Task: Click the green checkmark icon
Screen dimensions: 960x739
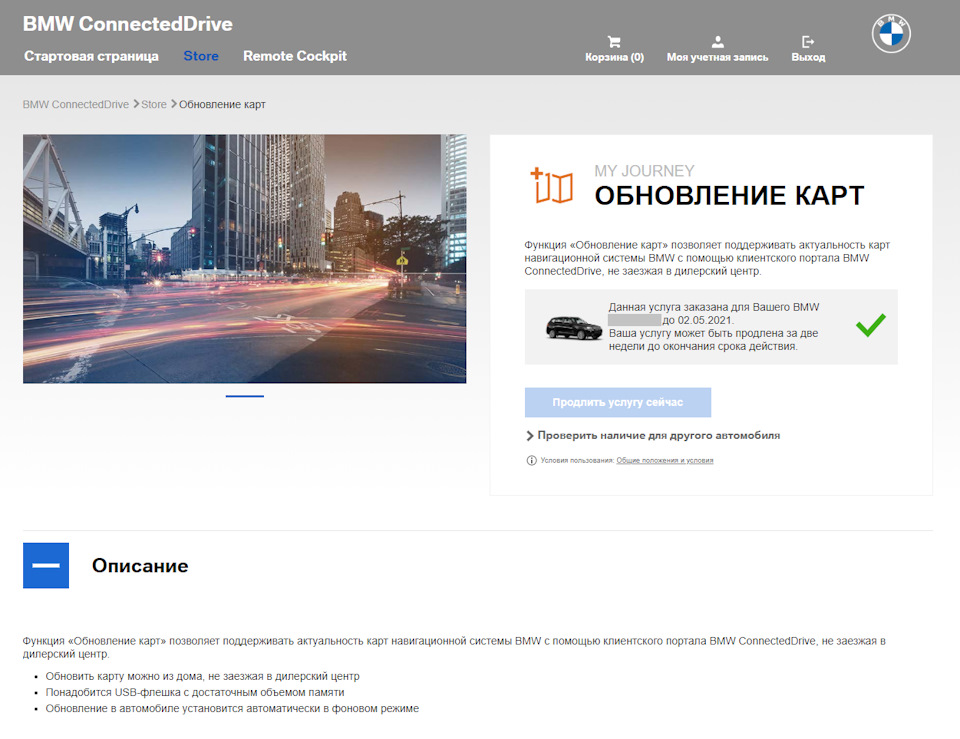Action: coord(871,325)
